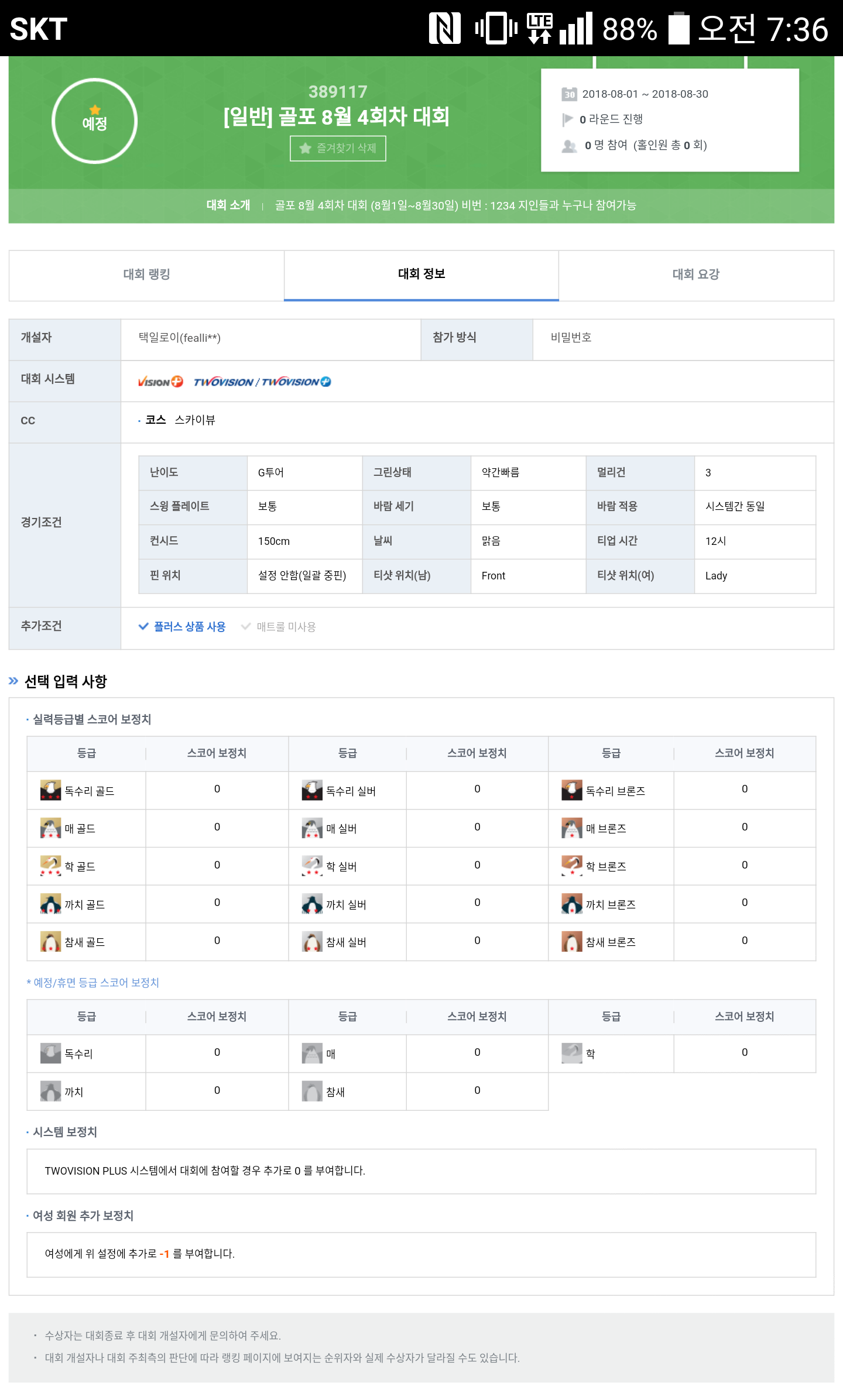Click the 예정 status star badge
This screenshot has width=843, height=1400.
[94, 121]
